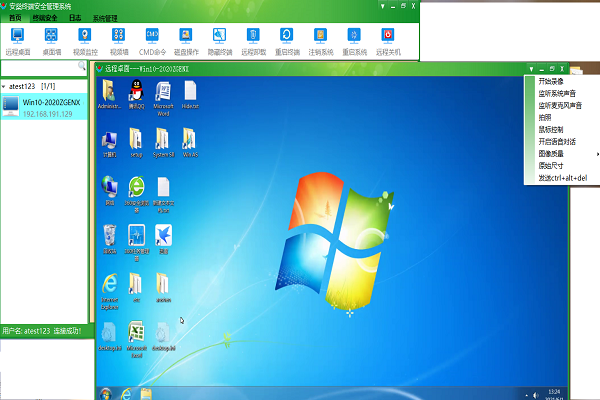Select the Hide.txt file on remote desktop

(190, 94)
